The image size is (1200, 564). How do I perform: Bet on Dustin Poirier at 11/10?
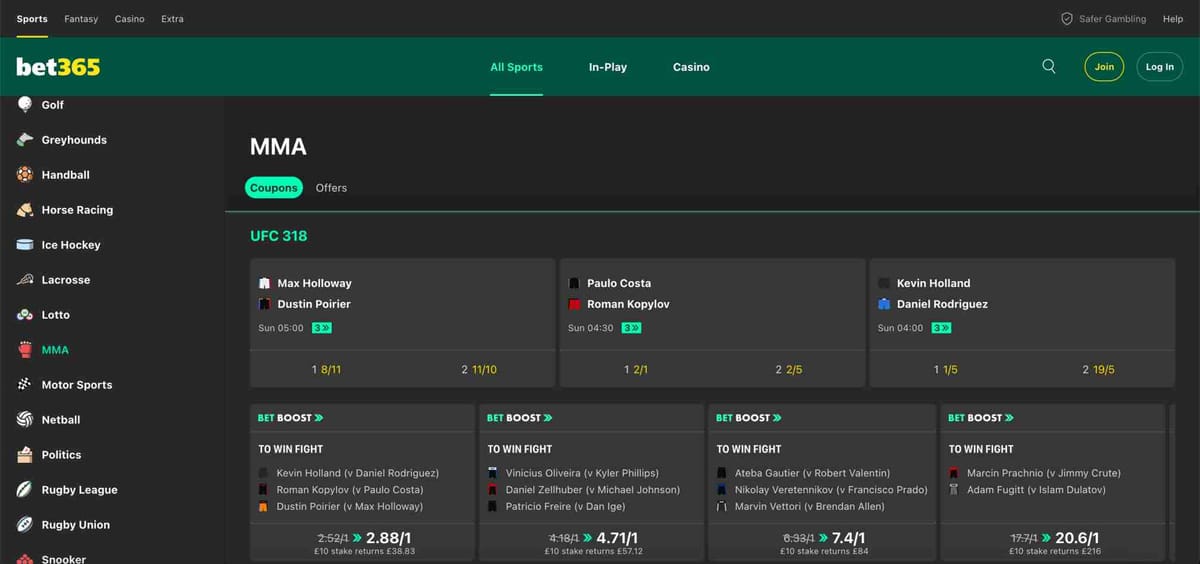(x=479, y=369)
